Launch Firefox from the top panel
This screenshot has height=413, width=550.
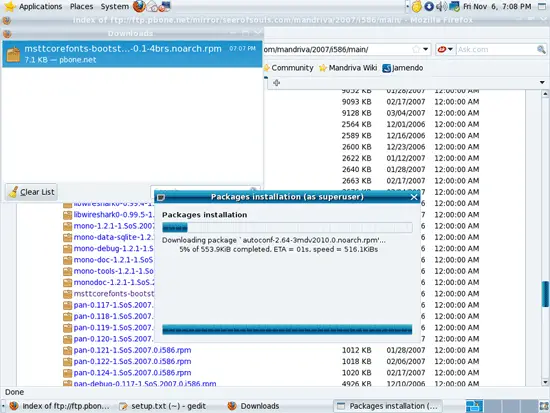coord(139,6)
